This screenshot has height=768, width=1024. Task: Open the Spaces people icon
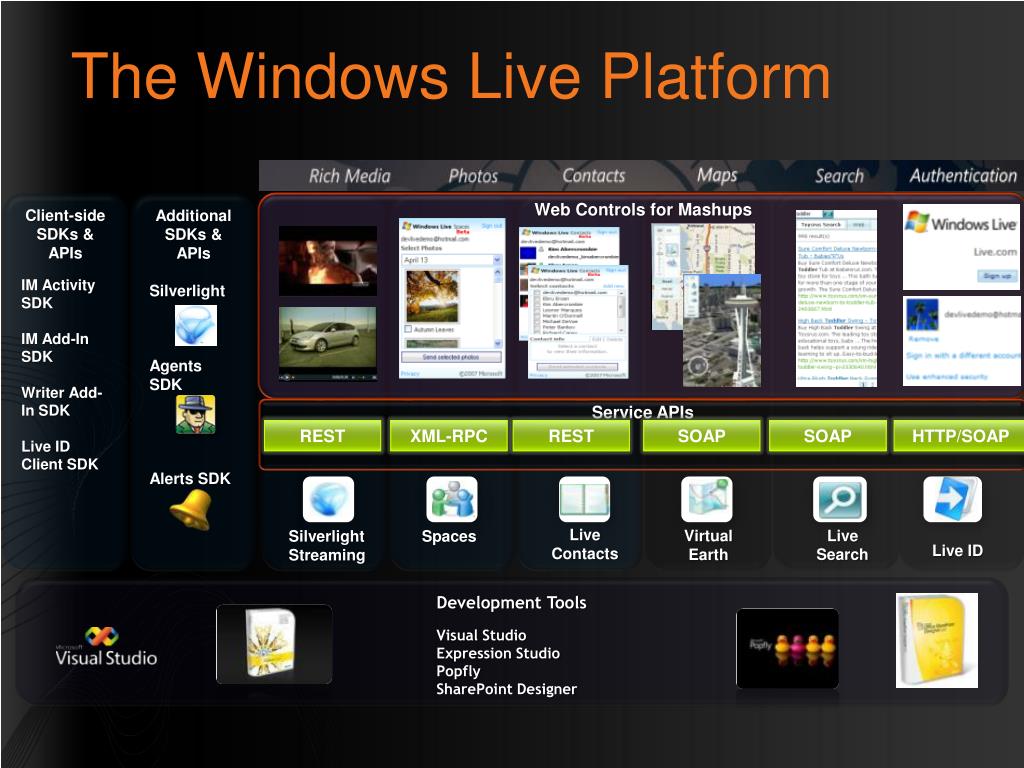(x=451, y=499)
